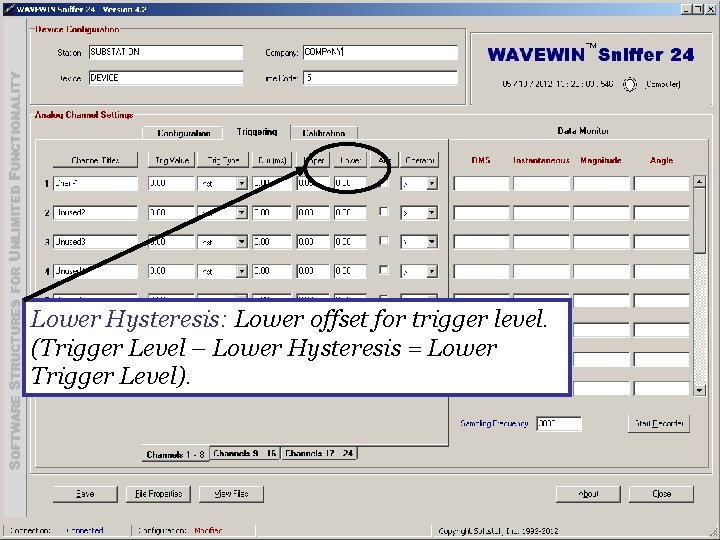720x540 pixels.
Task: Click the Device input field
Action: 166,78
